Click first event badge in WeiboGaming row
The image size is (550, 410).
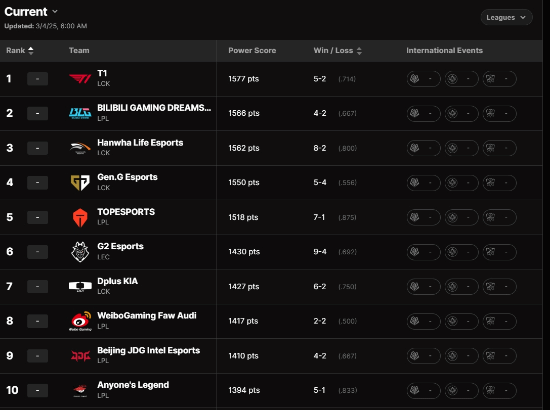[x=423, y=321]
